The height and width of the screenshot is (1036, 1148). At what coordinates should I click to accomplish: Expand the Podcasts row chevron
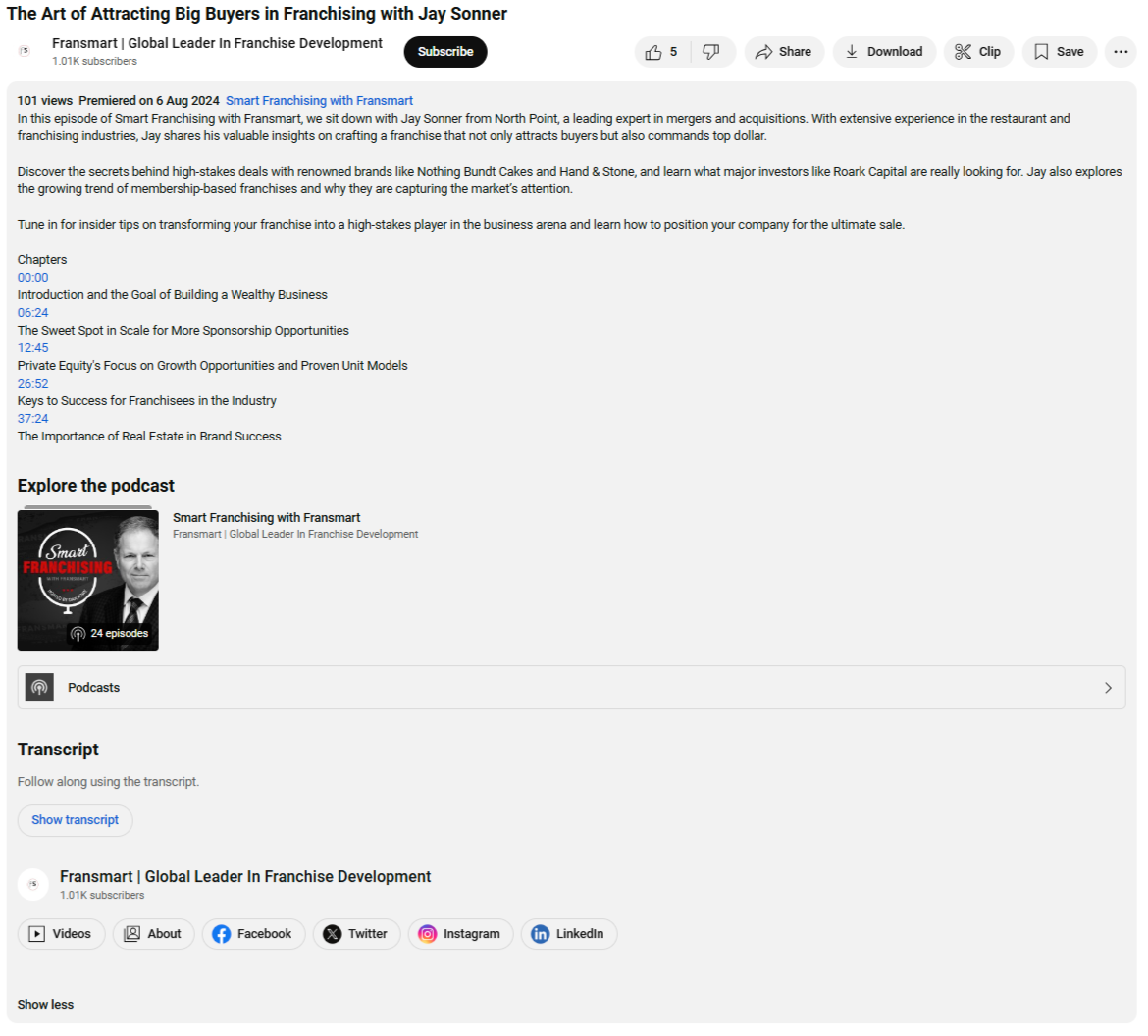pos(1108,688)
